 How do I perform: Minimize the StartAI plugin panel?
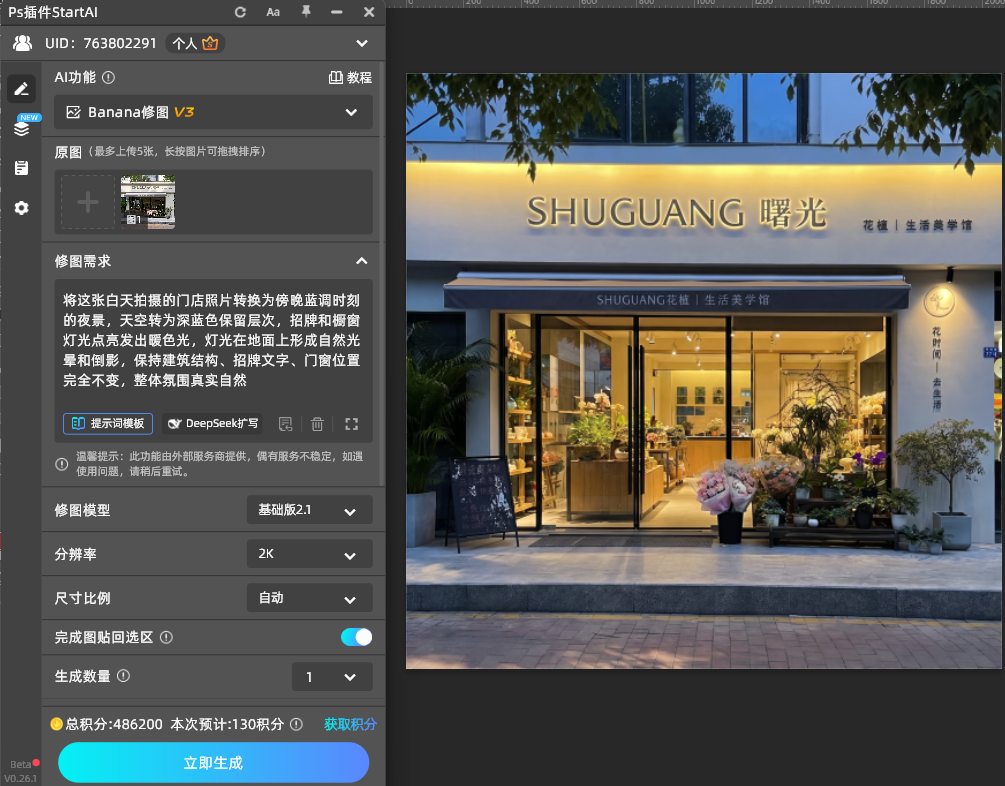pyautogui.click(x=337, y=12)
